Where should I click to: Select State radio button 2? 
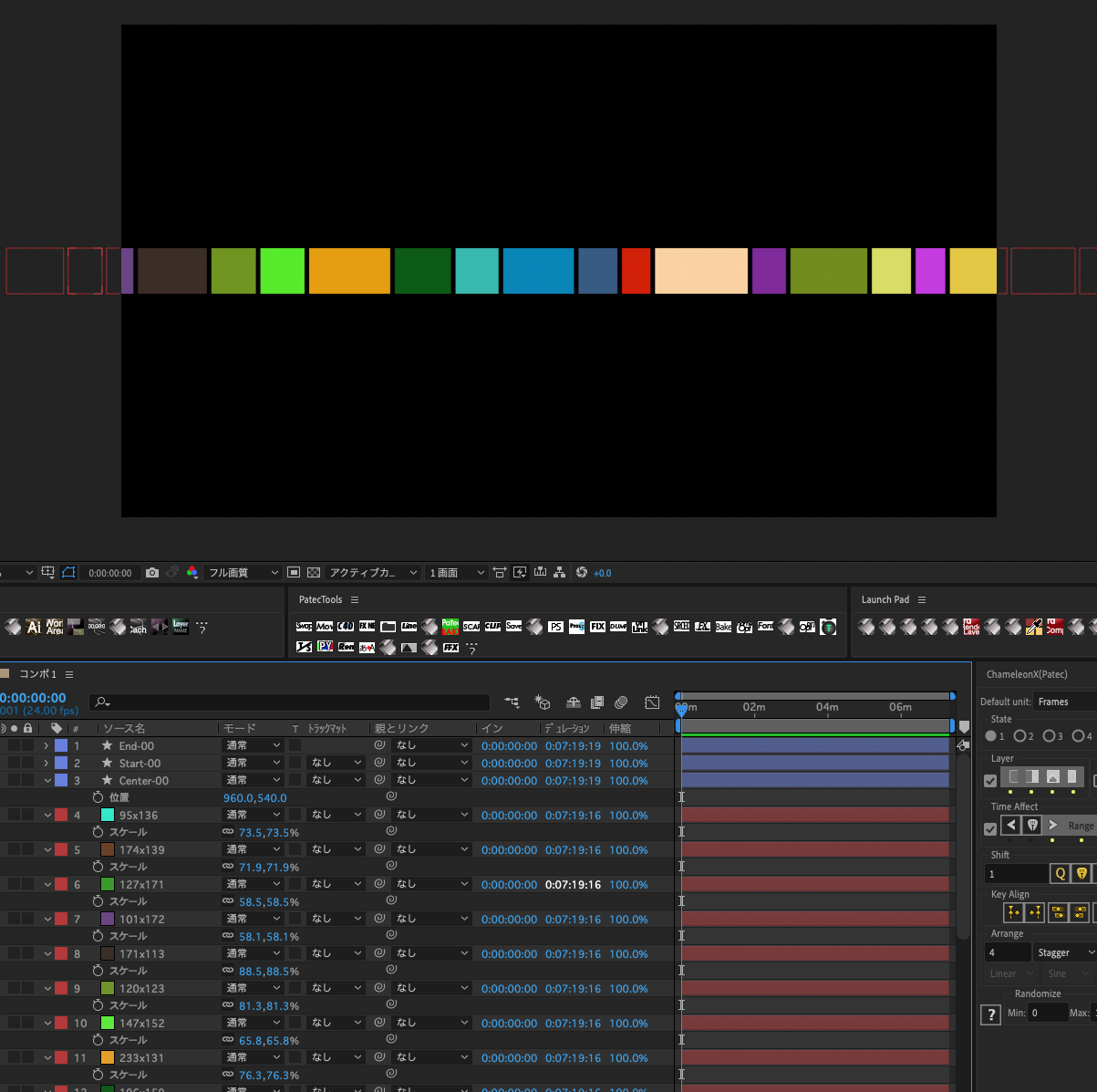coord(1020,736)
